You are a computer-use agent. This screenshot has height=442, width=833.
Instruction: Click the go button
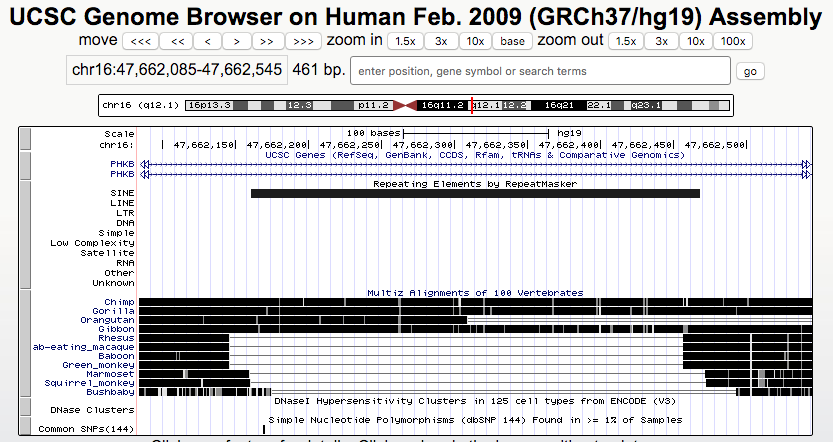click(x=750, y=71)
